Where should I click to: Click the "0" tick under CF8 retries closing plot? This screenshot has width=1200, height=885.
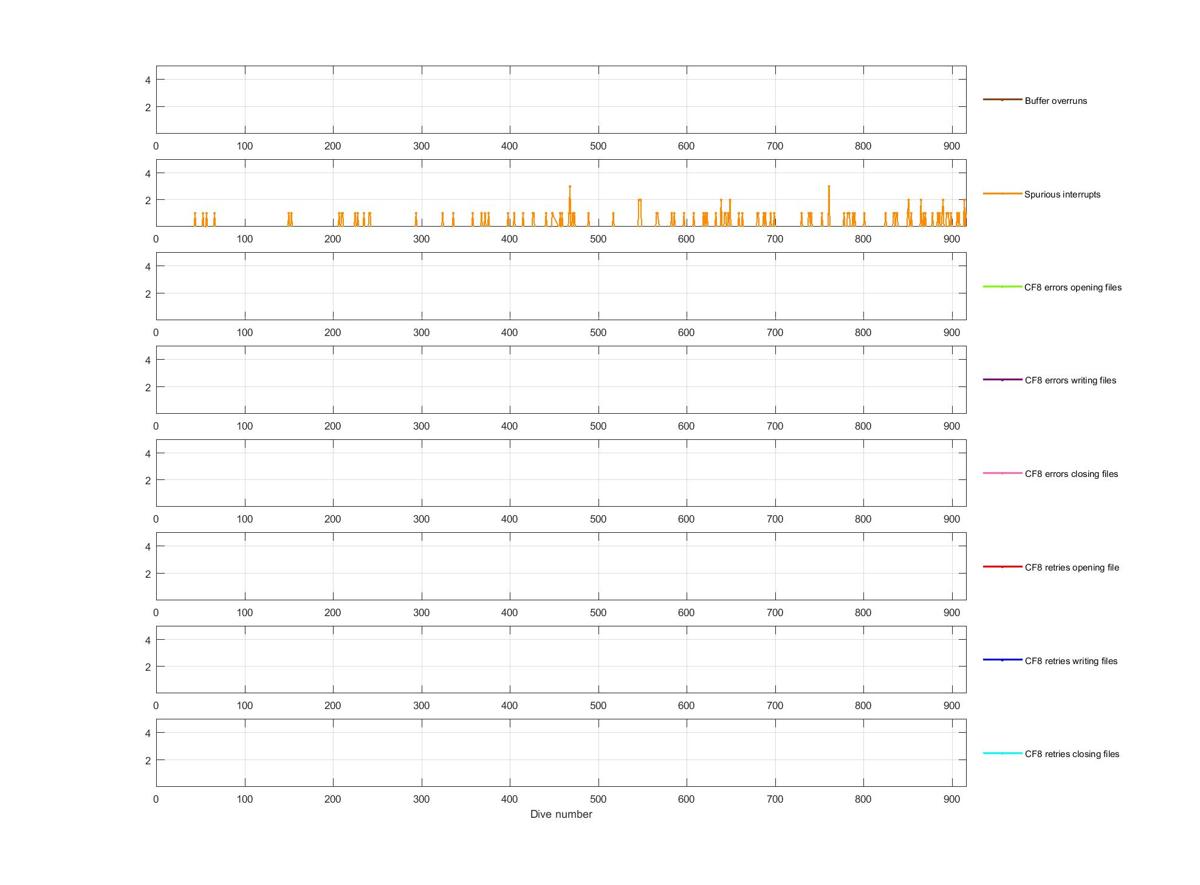coord(156,799)
